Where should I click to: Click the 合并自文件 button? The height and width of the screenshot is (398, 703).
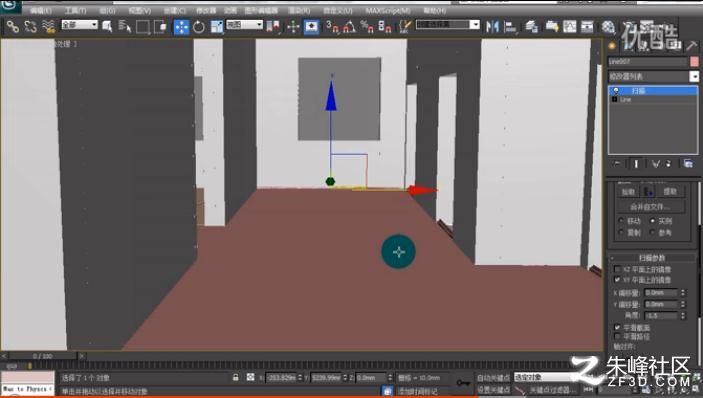pyautogui.click(x=650, y=207)
